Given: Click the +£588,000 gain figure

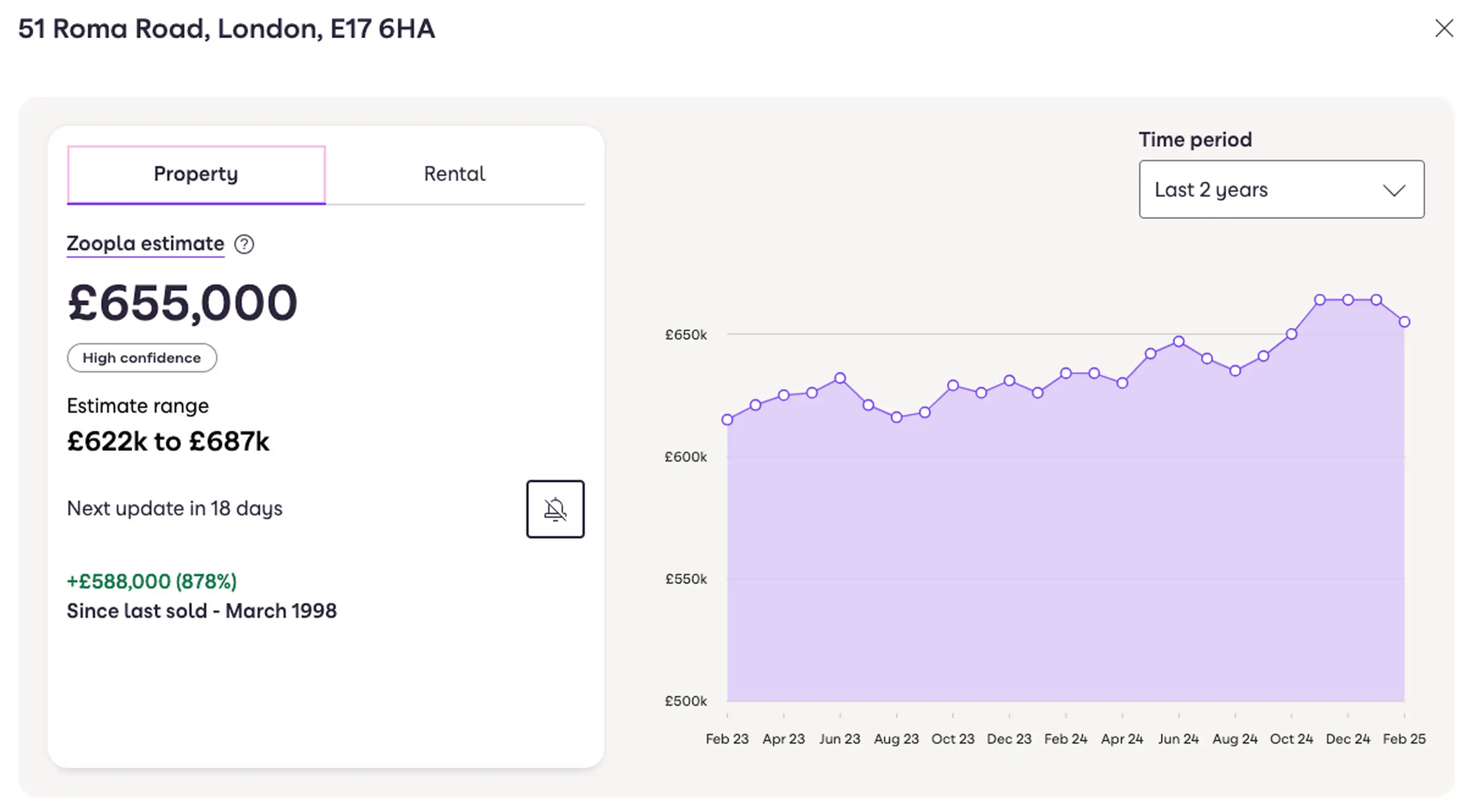Looking at the screenshot, I should click(x=151, y=581).
